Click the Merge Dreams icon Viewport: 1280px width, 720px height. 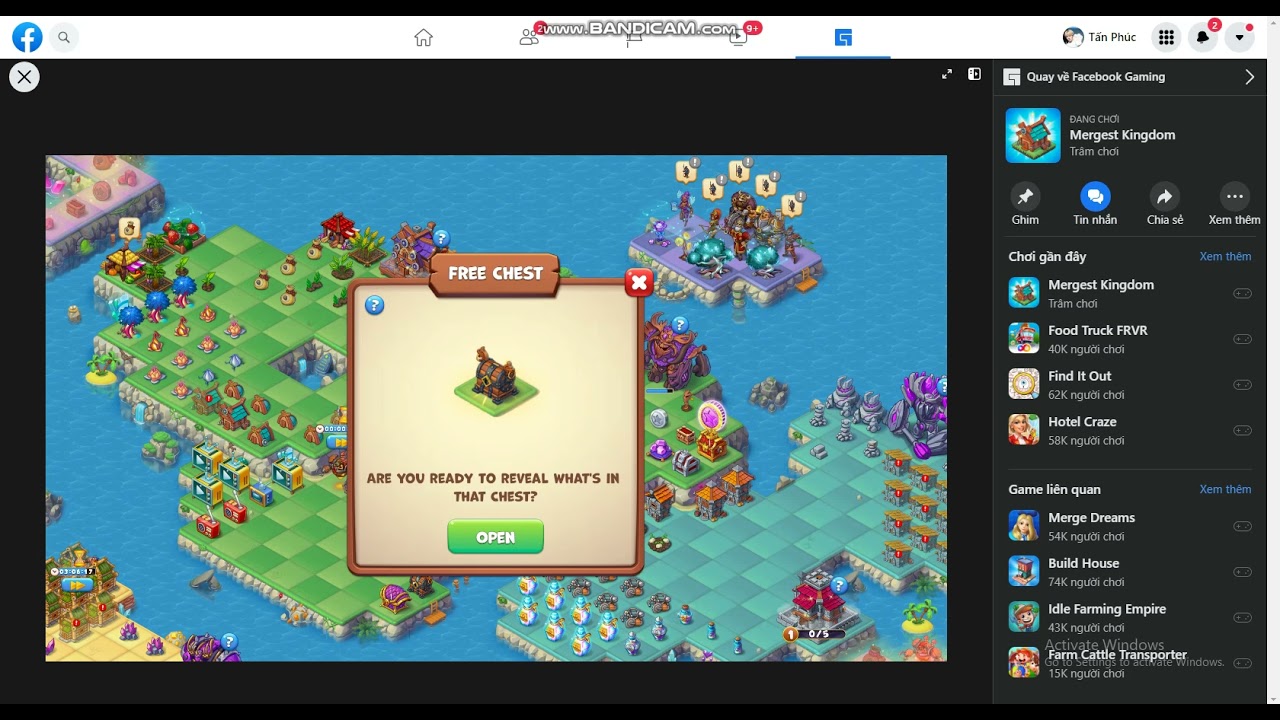coord(1024,526)
